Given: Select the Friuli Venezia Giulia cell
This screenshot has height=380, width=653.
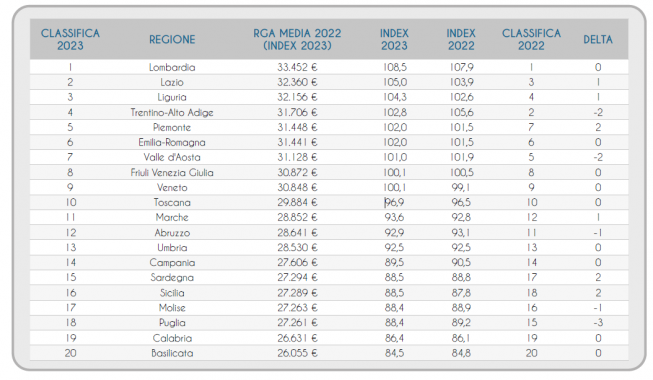Looking at the screenshot, I should tap(172, 172).
